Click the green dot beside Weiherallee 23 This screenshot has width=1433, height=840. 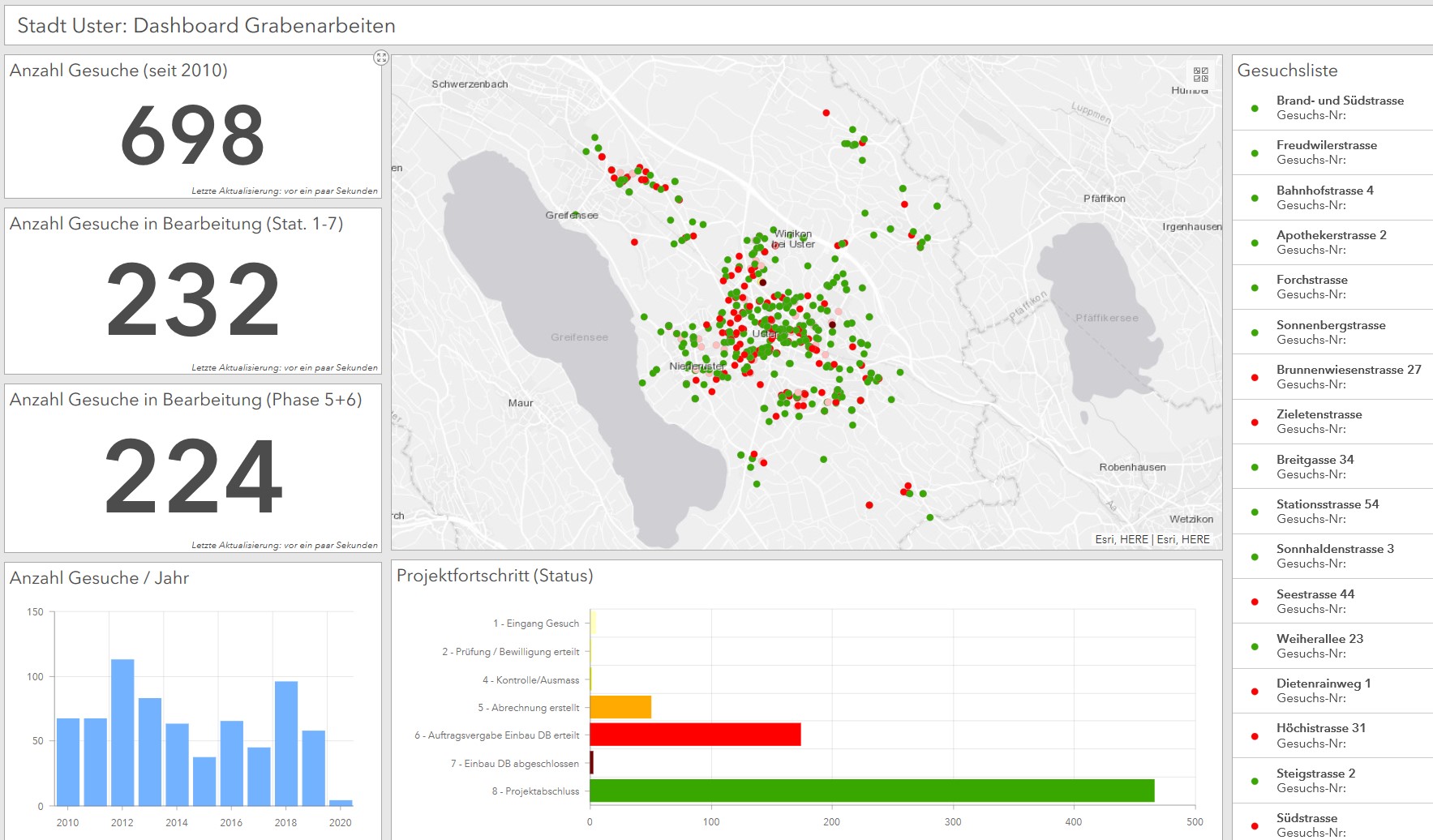click(x=1255, y=647)
